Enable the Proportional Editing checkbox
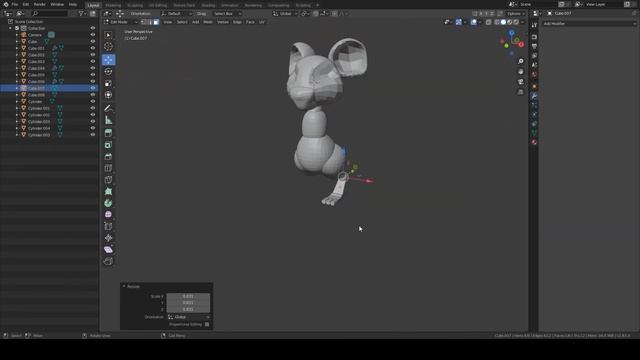The height and width of the screenshot is (360, 640). coord(207,324)
